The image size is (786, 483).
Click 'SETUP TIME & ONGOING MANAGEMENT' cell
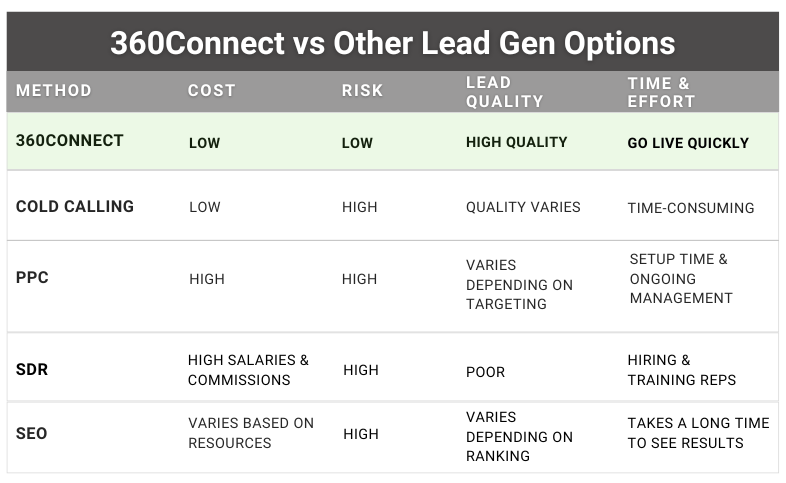click(681, 278)
